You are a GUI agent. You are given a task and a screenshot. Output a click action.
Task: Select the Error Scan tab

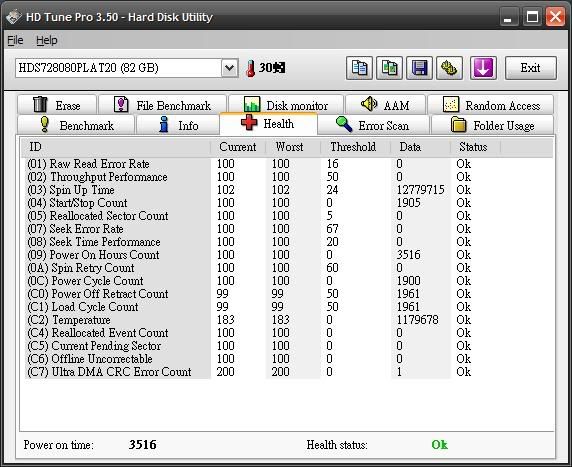(x=374, y=125)
